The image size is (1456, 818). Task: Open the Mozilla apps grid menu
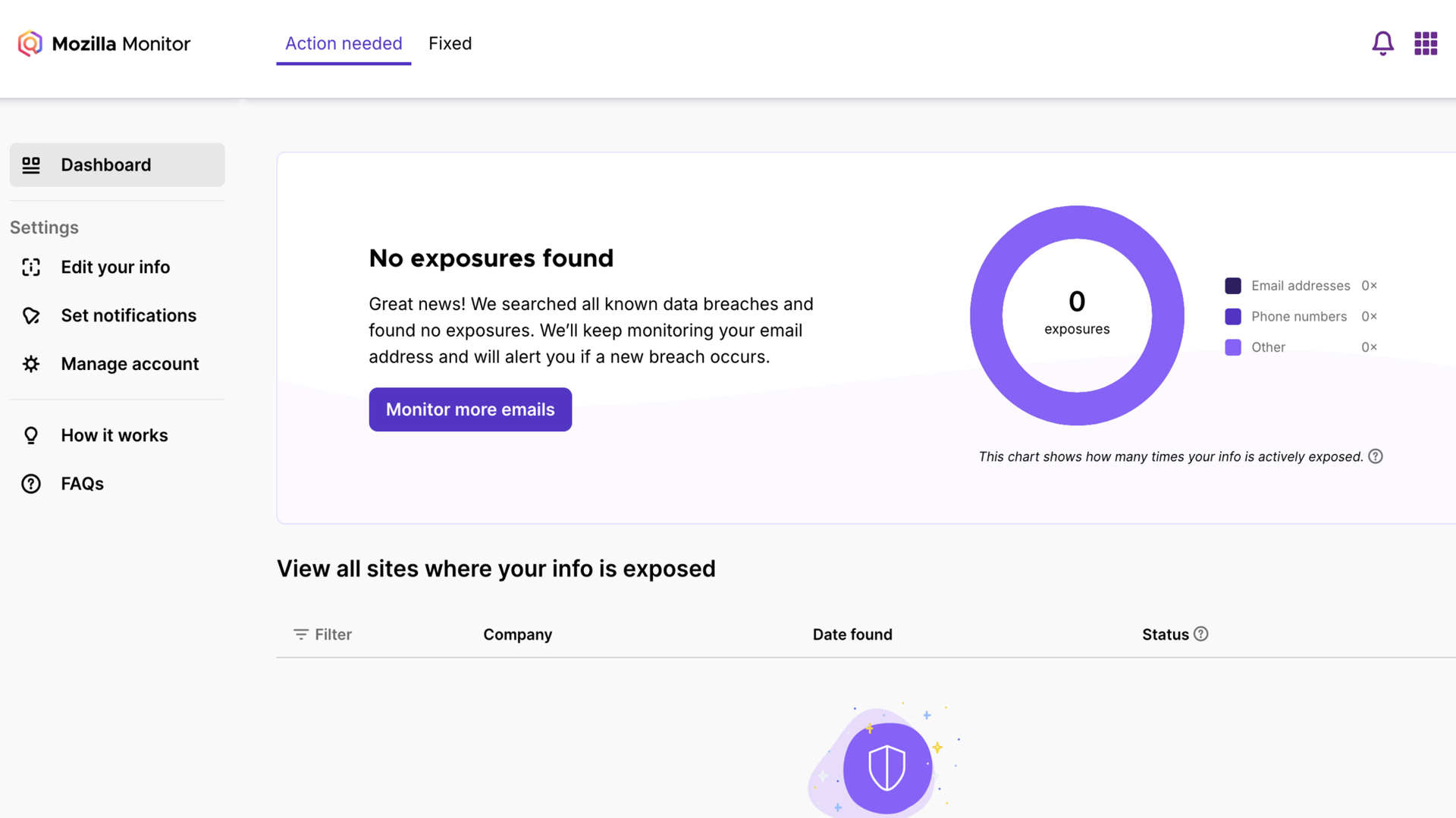point(1426,43)
